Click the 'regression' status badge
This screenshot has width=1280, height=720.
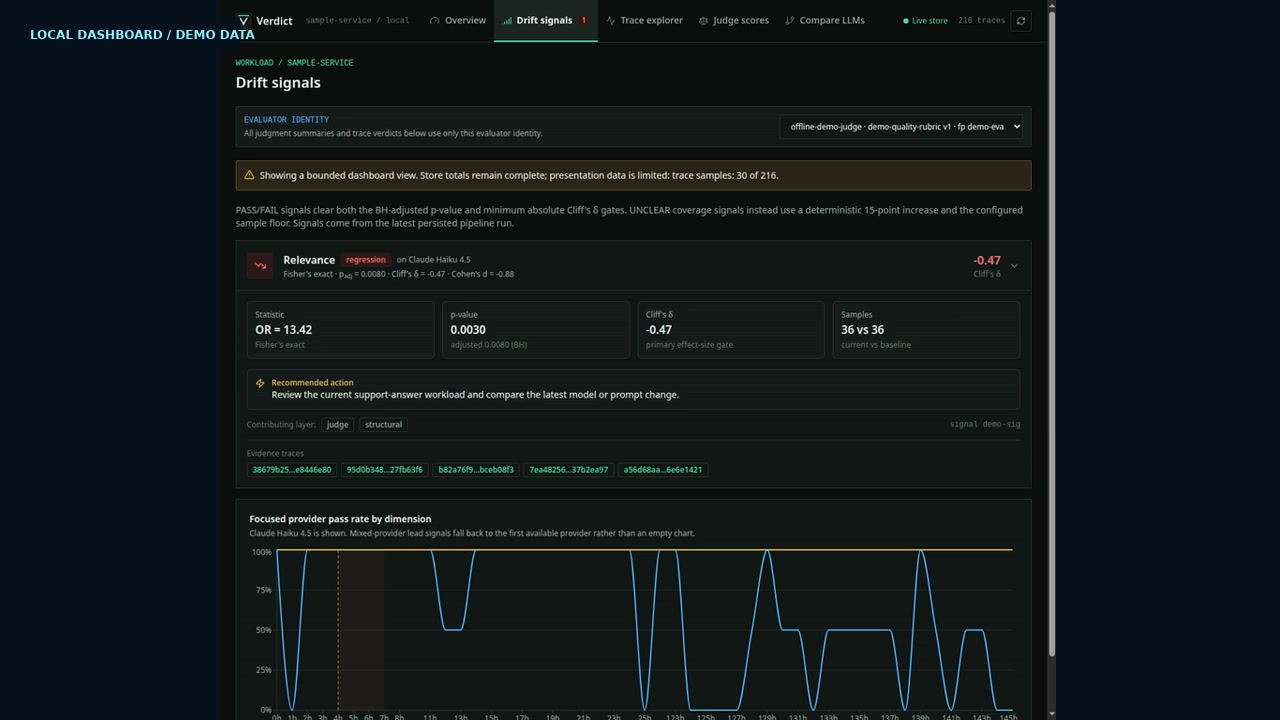(x=366, y=260)
